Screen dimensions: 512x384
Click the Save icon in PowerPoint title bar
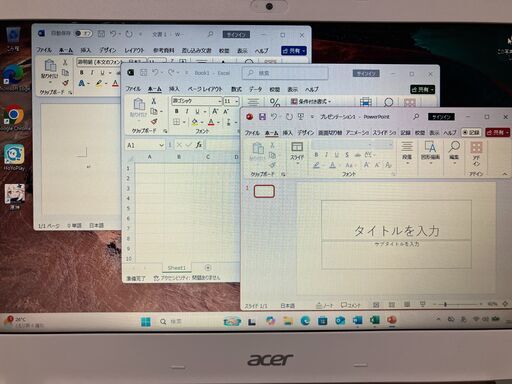[x=262, y=117]
